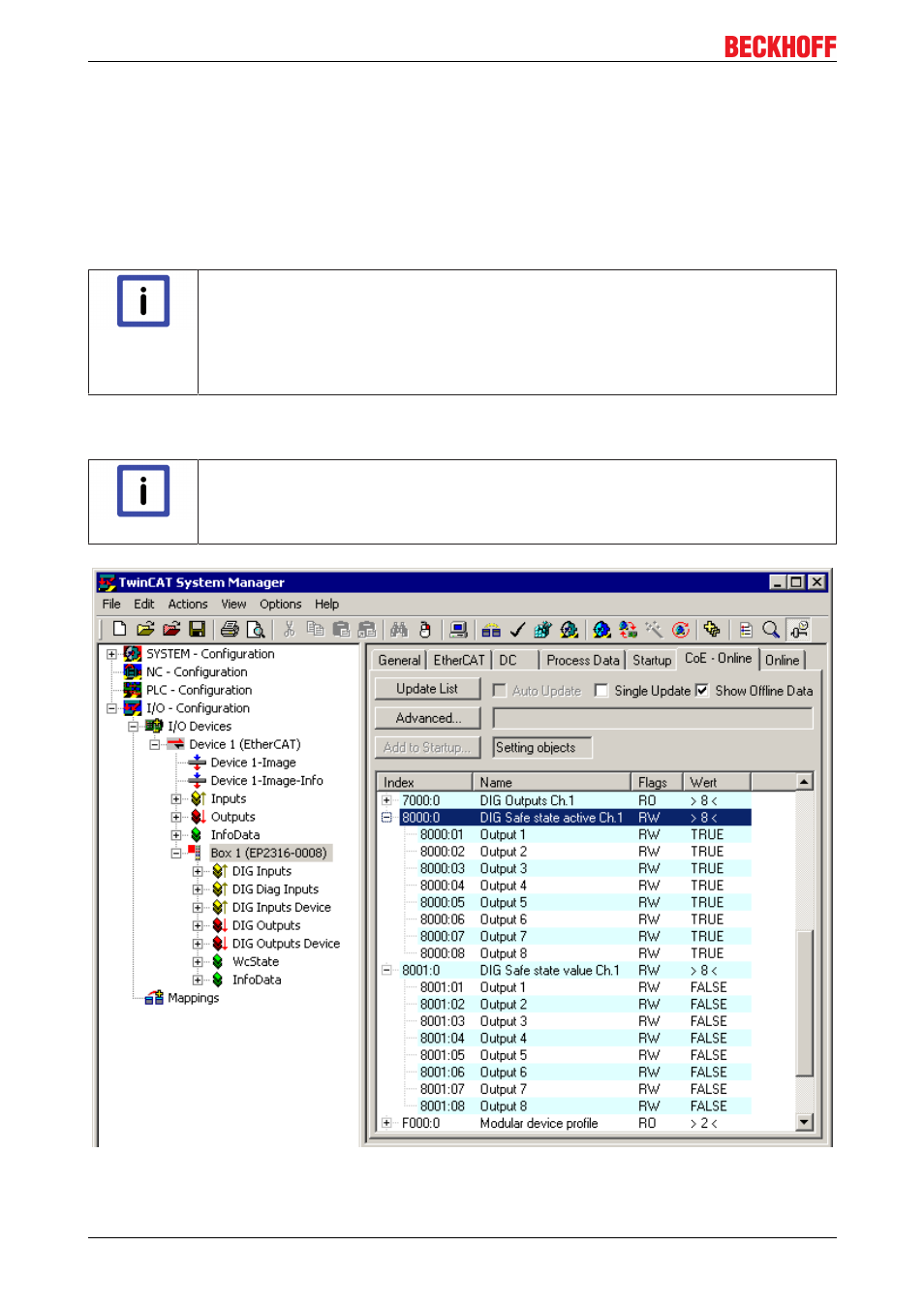924x1308 pixels.
Task: Click the CoE list vertical scrollbar thumb
Action: pyautogui.click(x=804, y=1003)
